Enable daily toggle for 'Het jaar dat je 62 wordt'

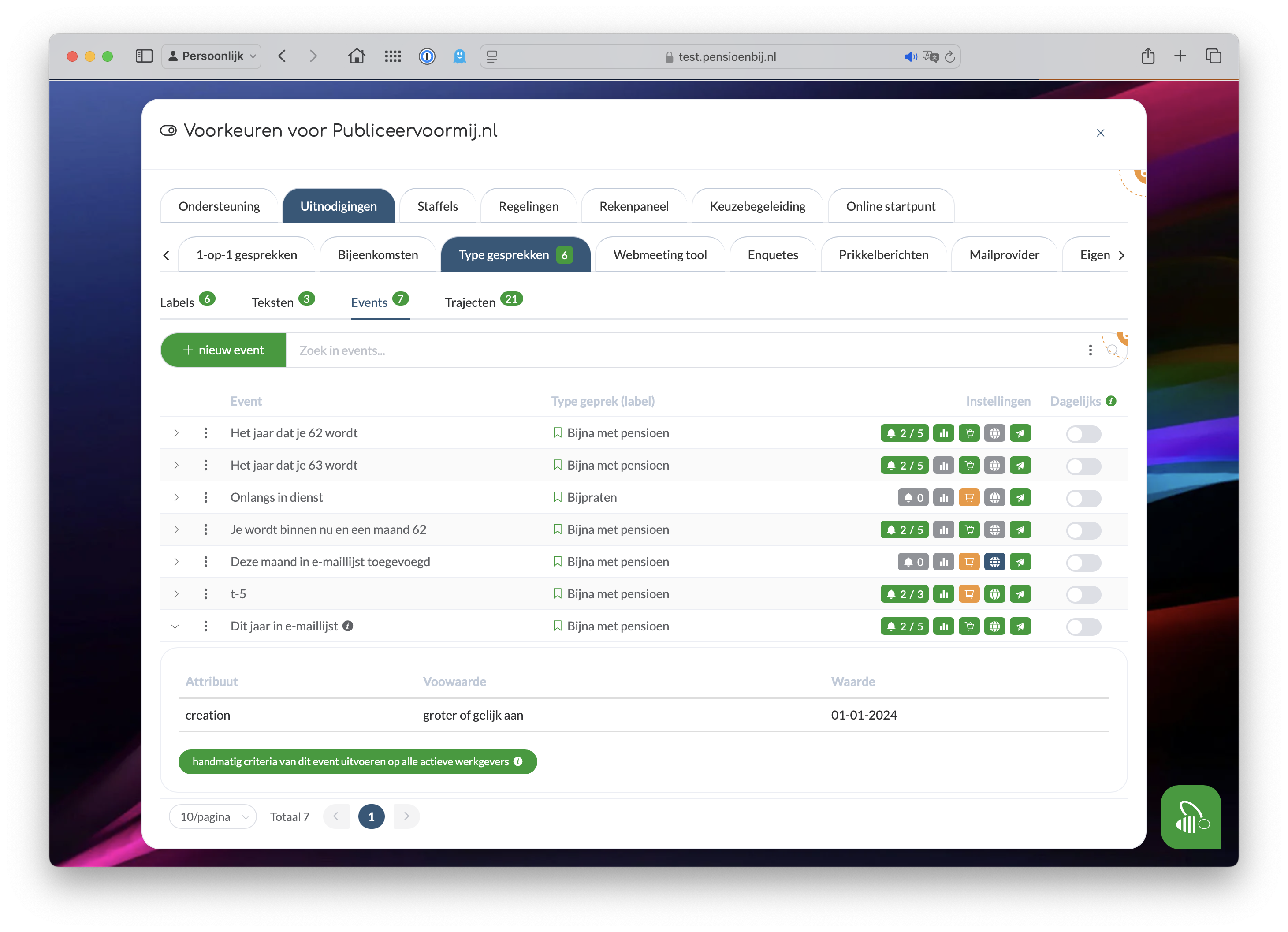[1083, 434]
